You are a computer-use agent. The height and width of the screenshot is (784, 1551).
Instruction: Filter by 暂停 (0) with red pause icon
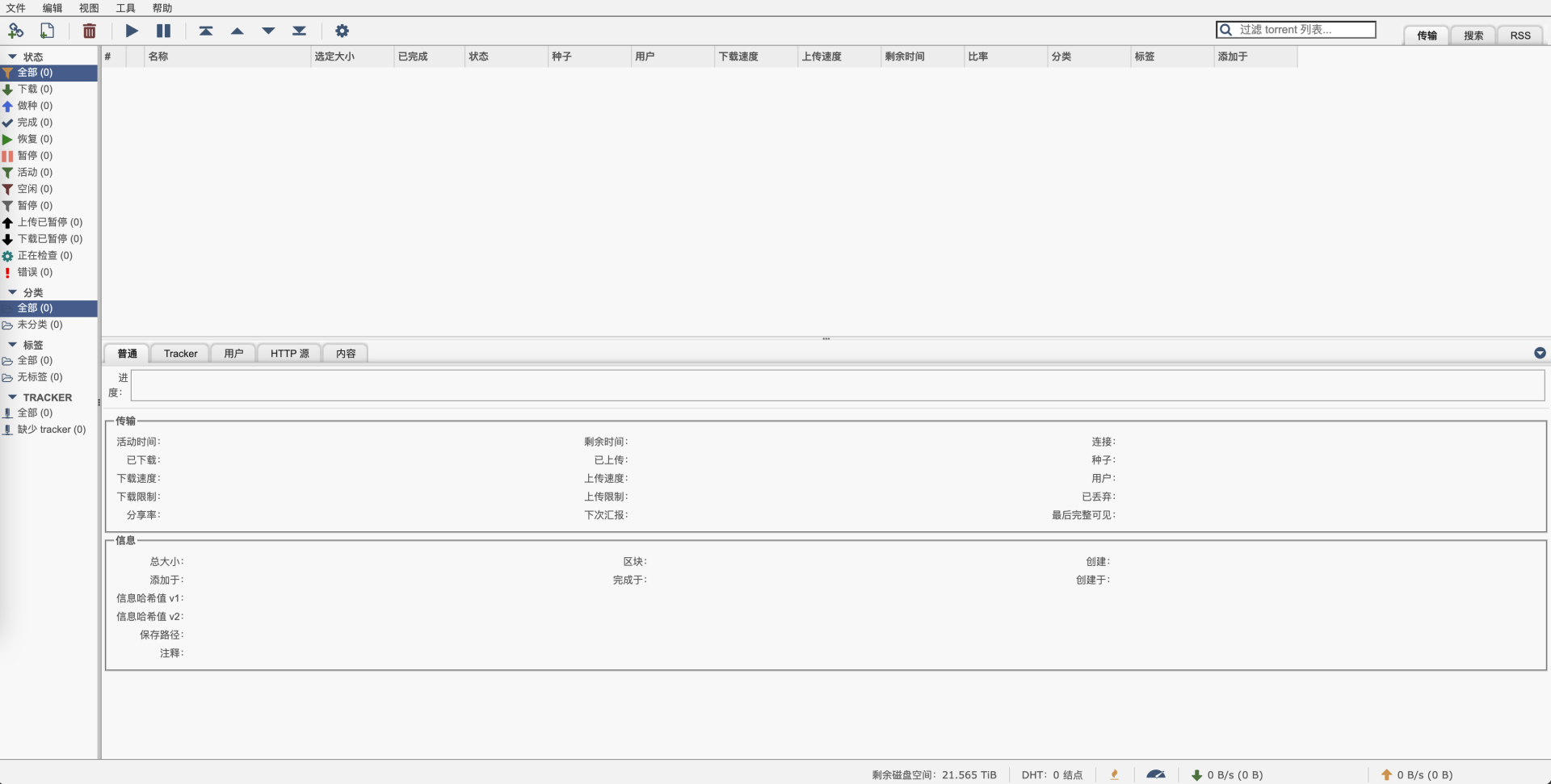48,156
